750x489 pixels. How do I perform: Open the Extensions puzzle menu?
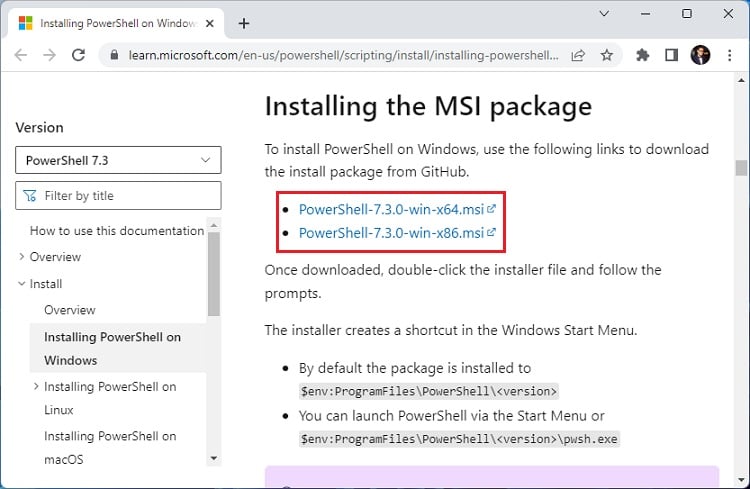(642, 56)
